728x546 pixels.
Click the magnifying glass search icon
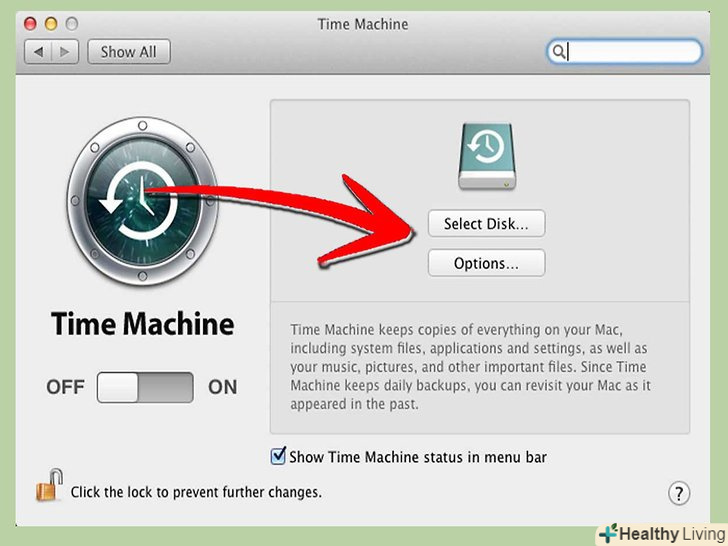point(559,52)
